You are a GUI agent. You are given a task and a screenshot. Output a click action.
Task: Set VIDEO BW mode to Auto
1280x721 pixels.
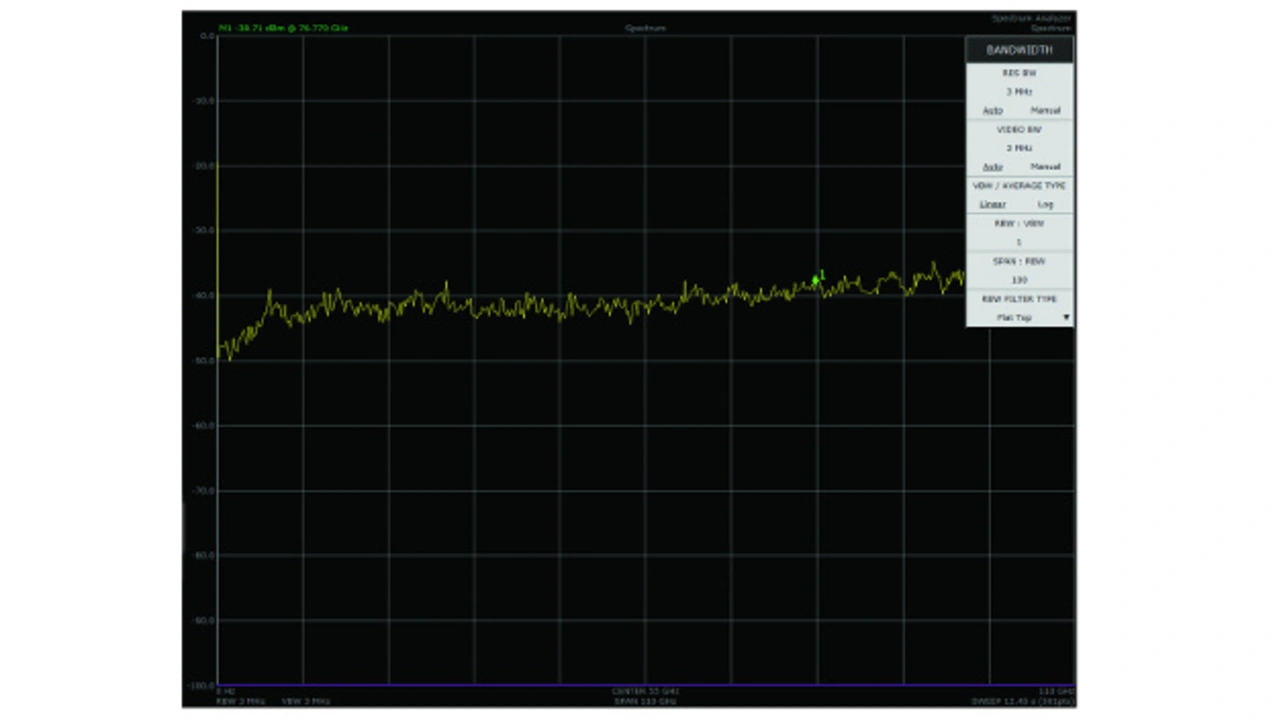coord(992,167)
